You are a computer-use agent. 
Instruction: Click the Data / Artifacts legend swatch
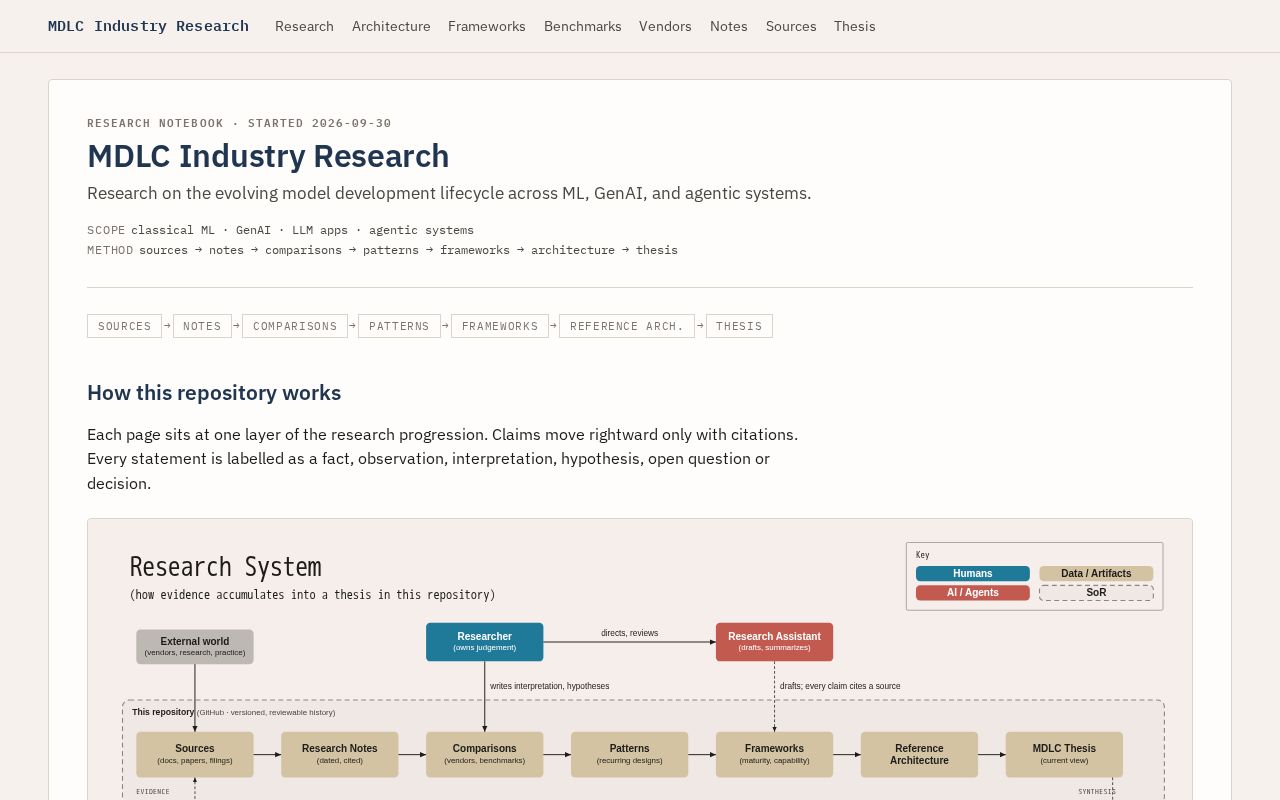1096,574
